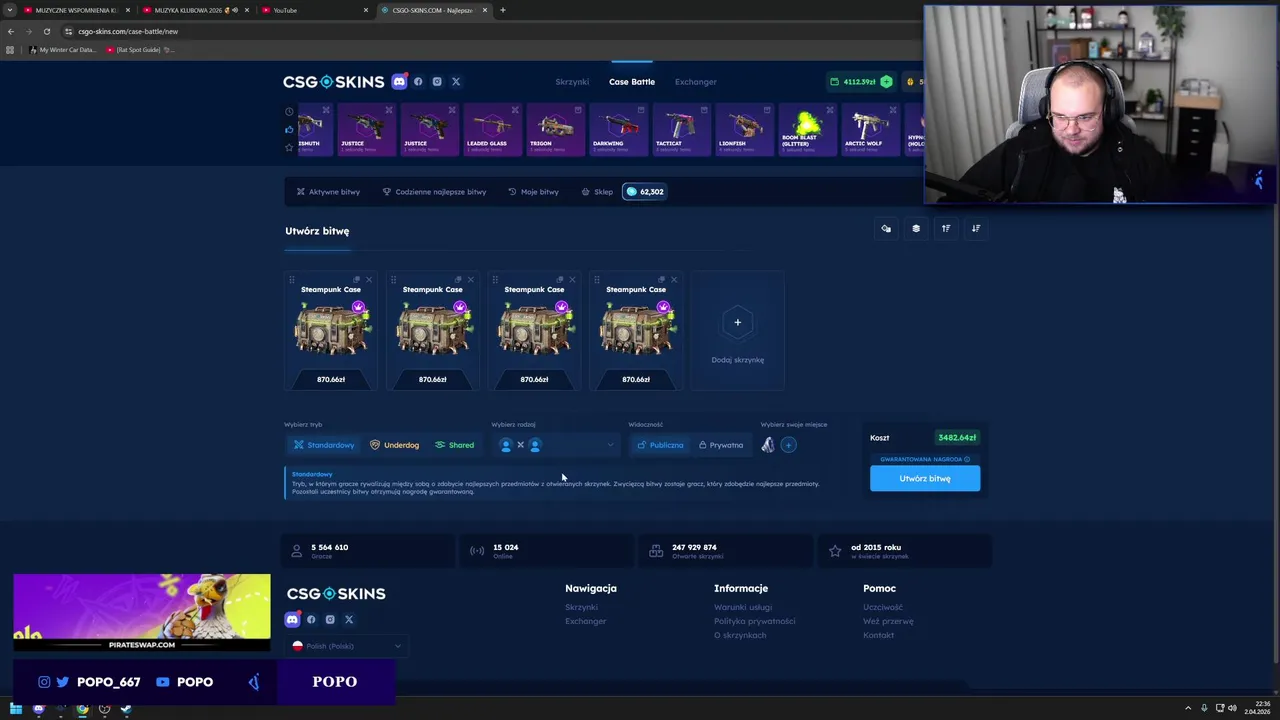The height and width of the screenshot is (720, 1280).
Task: Open the footer Facebook icon
Action: tap(311, 620)
